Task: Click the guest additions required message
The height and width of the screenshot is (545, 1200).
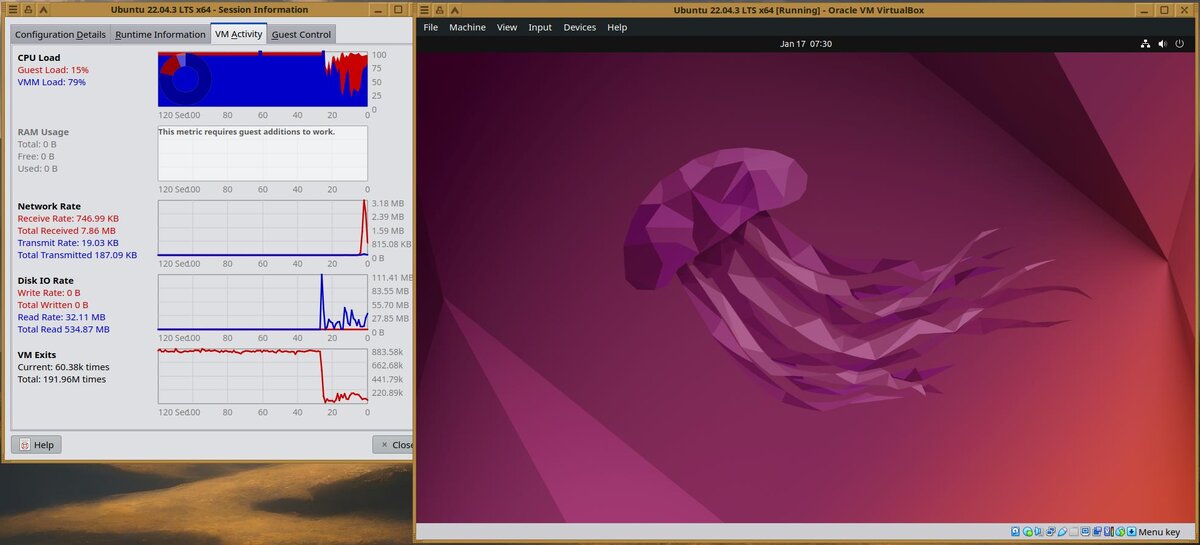Action: tap(247, 131)
